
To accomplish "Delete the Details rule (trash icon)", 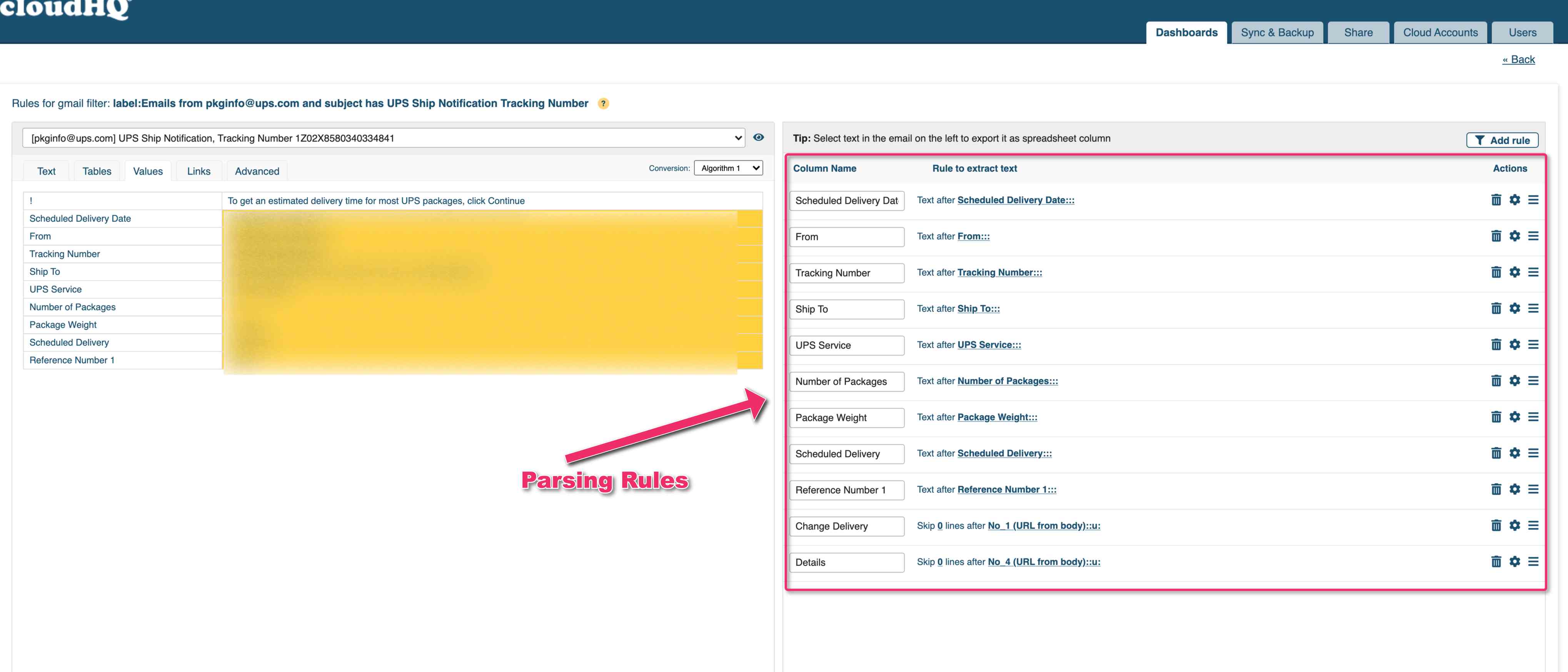I will coord(1496,562).
